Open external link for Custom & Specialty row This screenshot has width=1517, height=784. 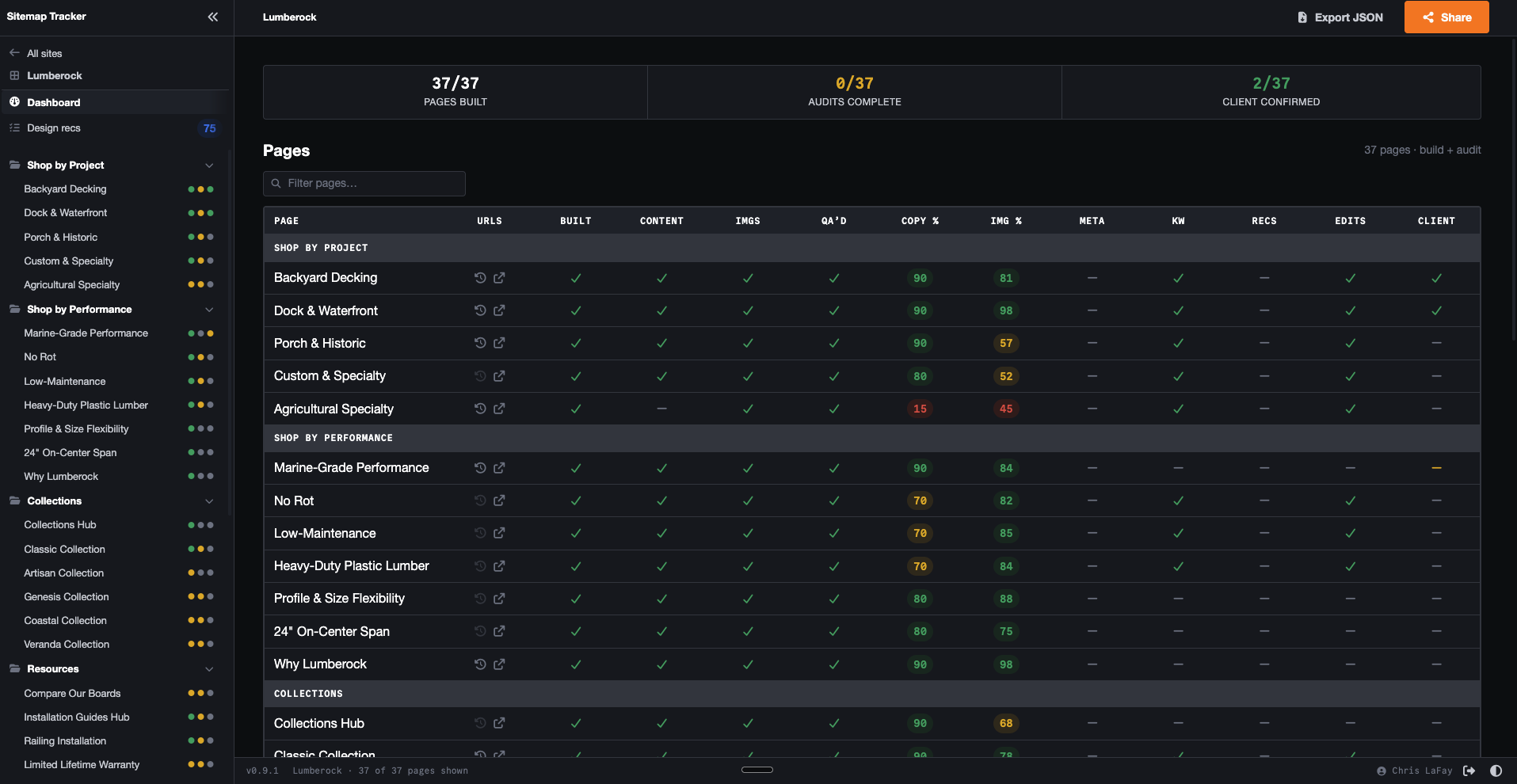click(x=499, y=376)
